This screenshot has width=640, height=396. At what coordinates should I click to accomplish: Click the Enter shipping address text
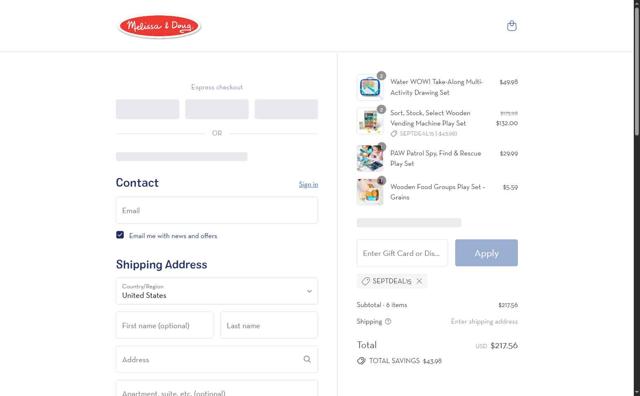pos(484,322)
